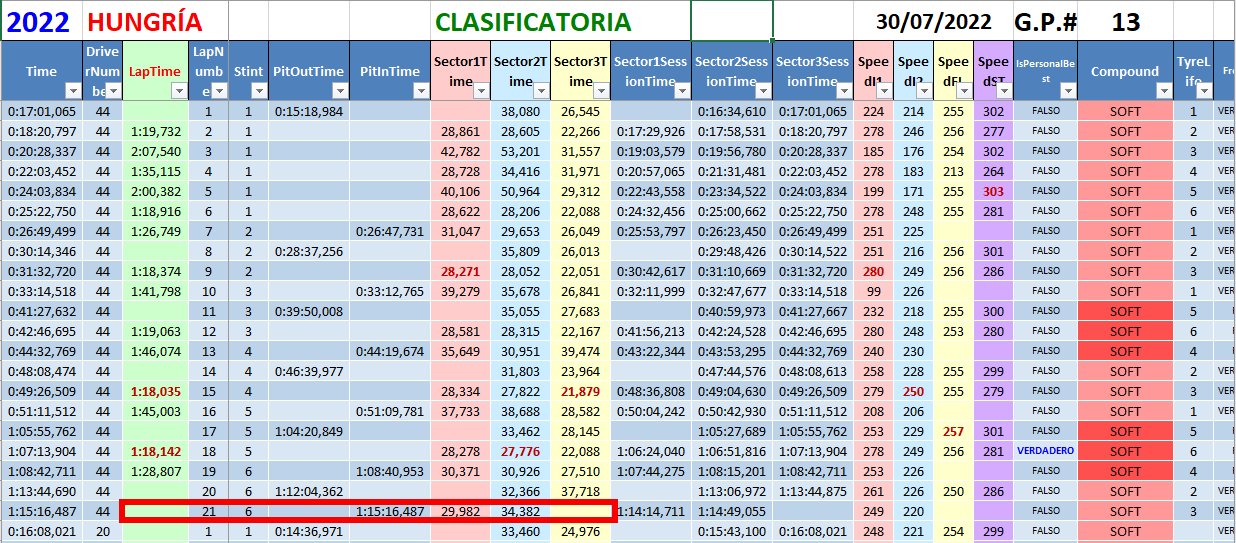
Task: Open the Sector3Time filter dropdown
Action: tap(602, 91)
